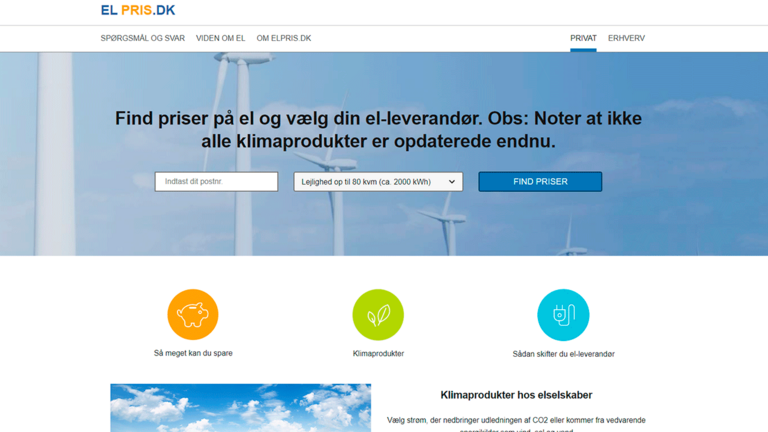The image size is (768, 432).
Task: Open the Klimaprodukter text link
Action: tap(378, 354)
